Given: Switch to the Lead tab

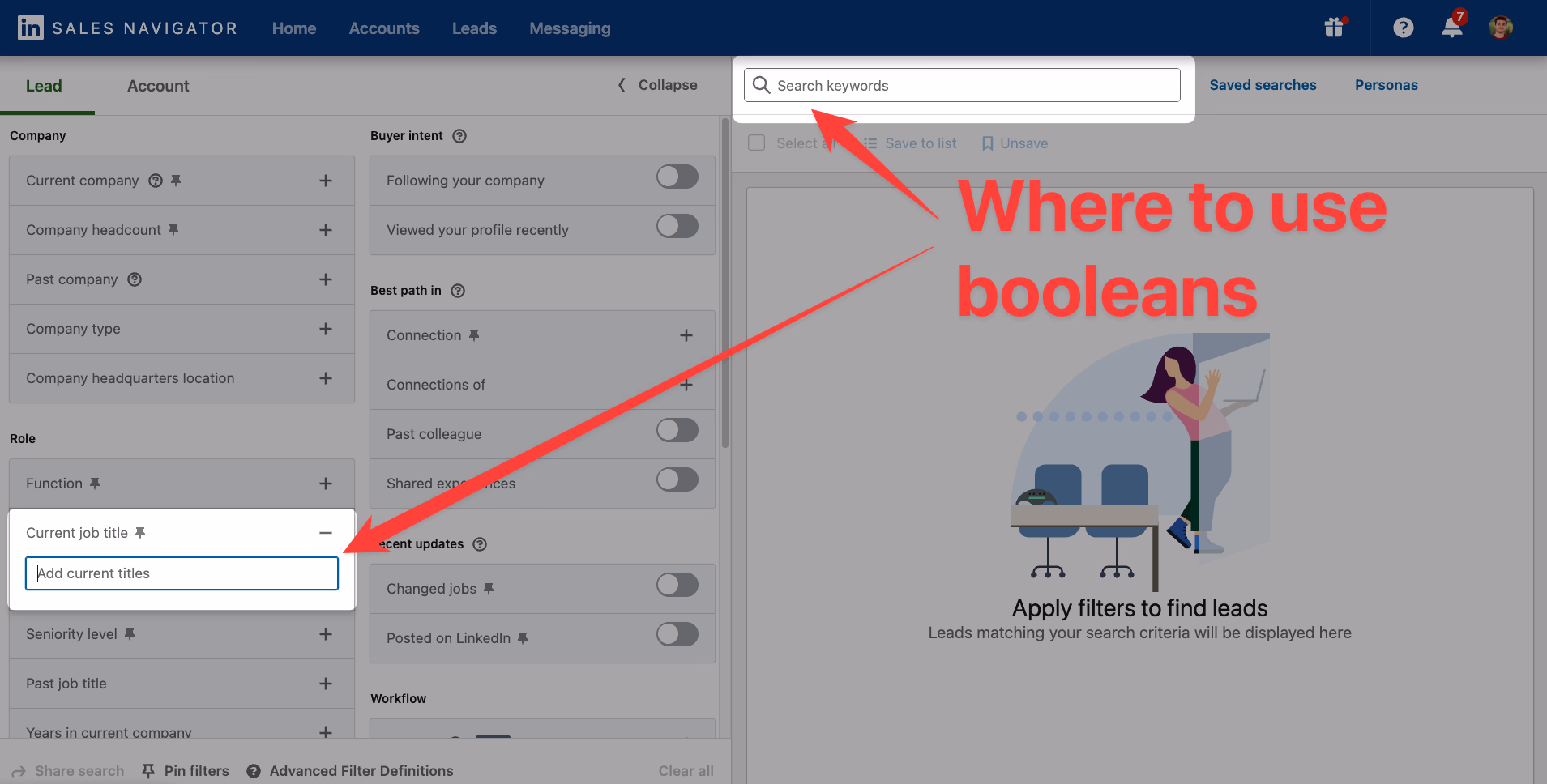Looking at the screenshot, I should [44, 86].
